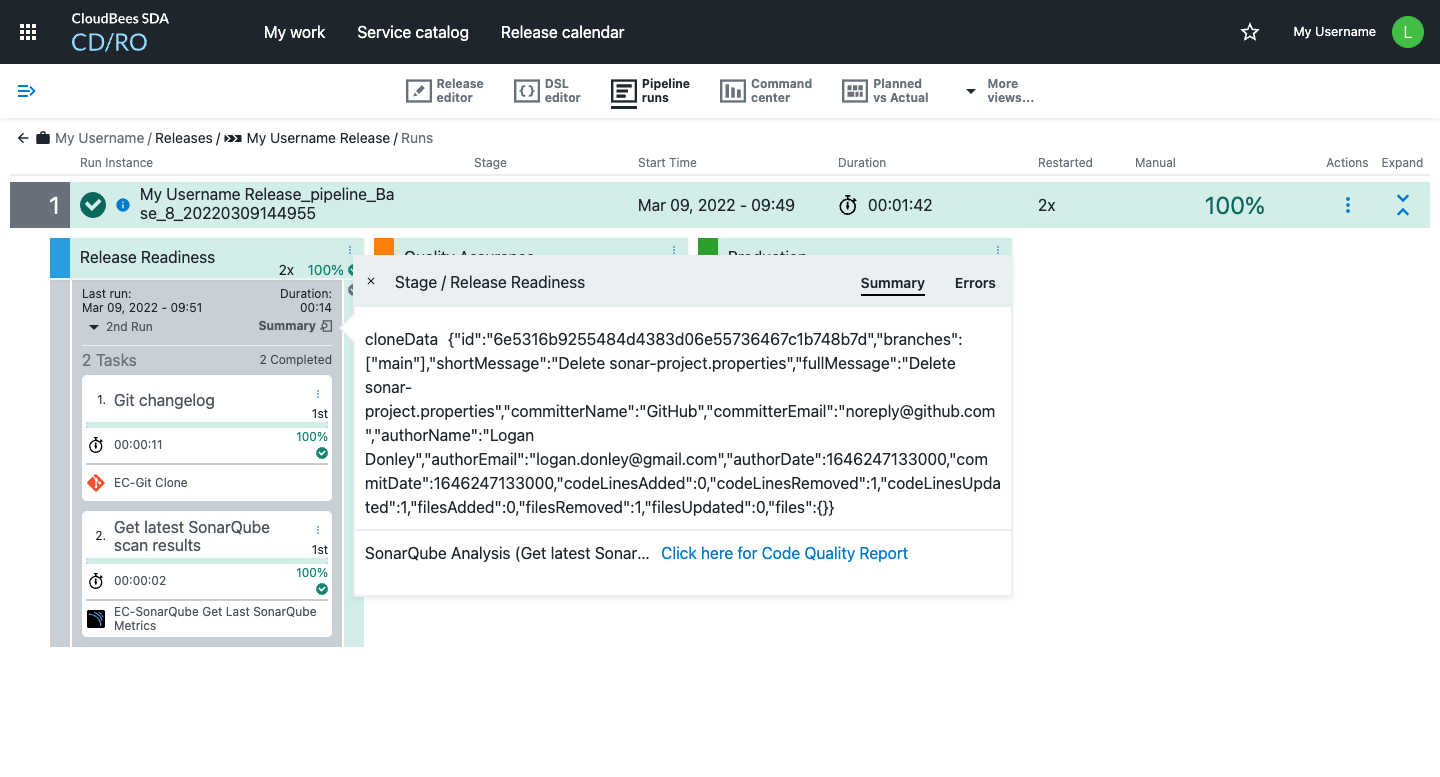Collapse run 1 using the Expand chevron
Viewport: 1440px width, 777px height.
pyautogui.click(x=1403, y=204)
